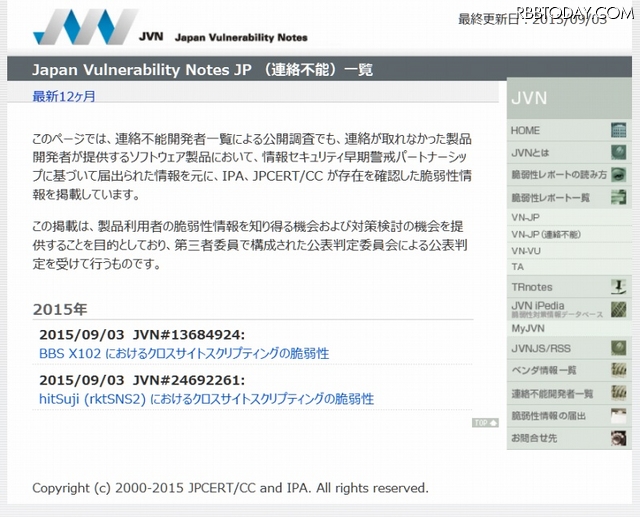Select the VN-JP submenu item
The height and width of the screenshot is (517, 640).
coord(569,217)
